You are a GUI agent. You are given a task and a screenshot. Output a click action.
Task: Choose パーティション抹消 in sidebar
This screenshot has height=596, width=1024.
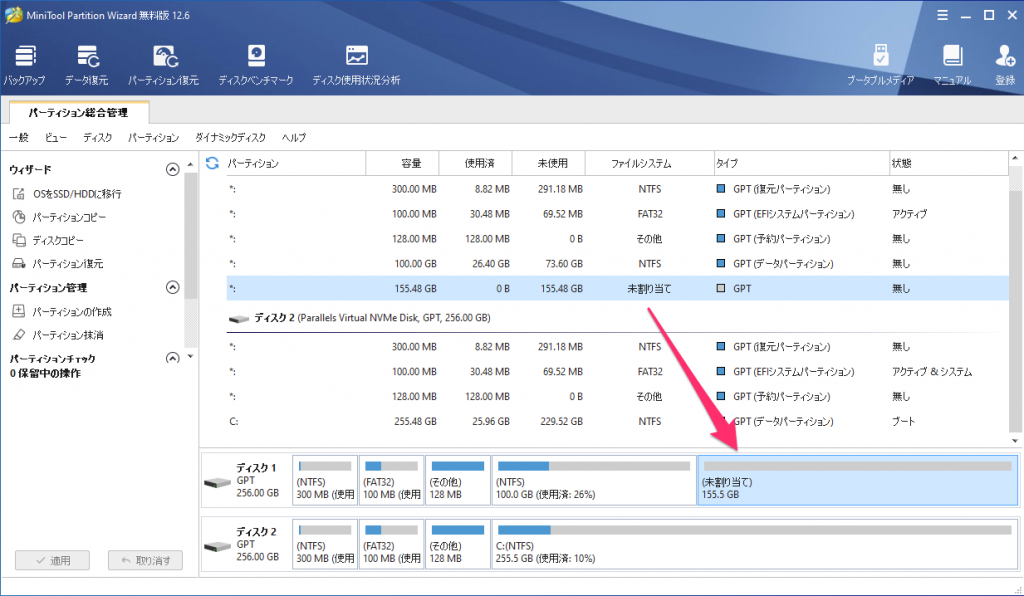58,335
